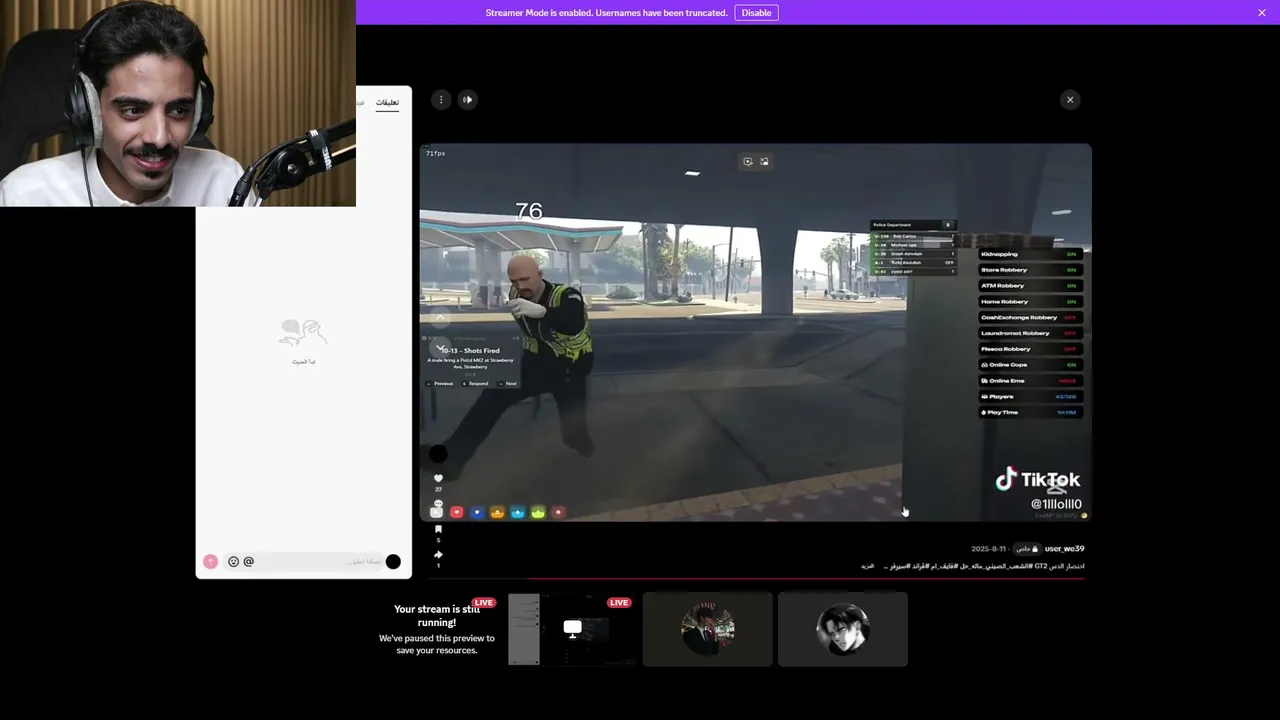This screenshot has width=1280, height=720.
Task: Disable Streamer Mode from the purple banner
Action: [756, 13]
